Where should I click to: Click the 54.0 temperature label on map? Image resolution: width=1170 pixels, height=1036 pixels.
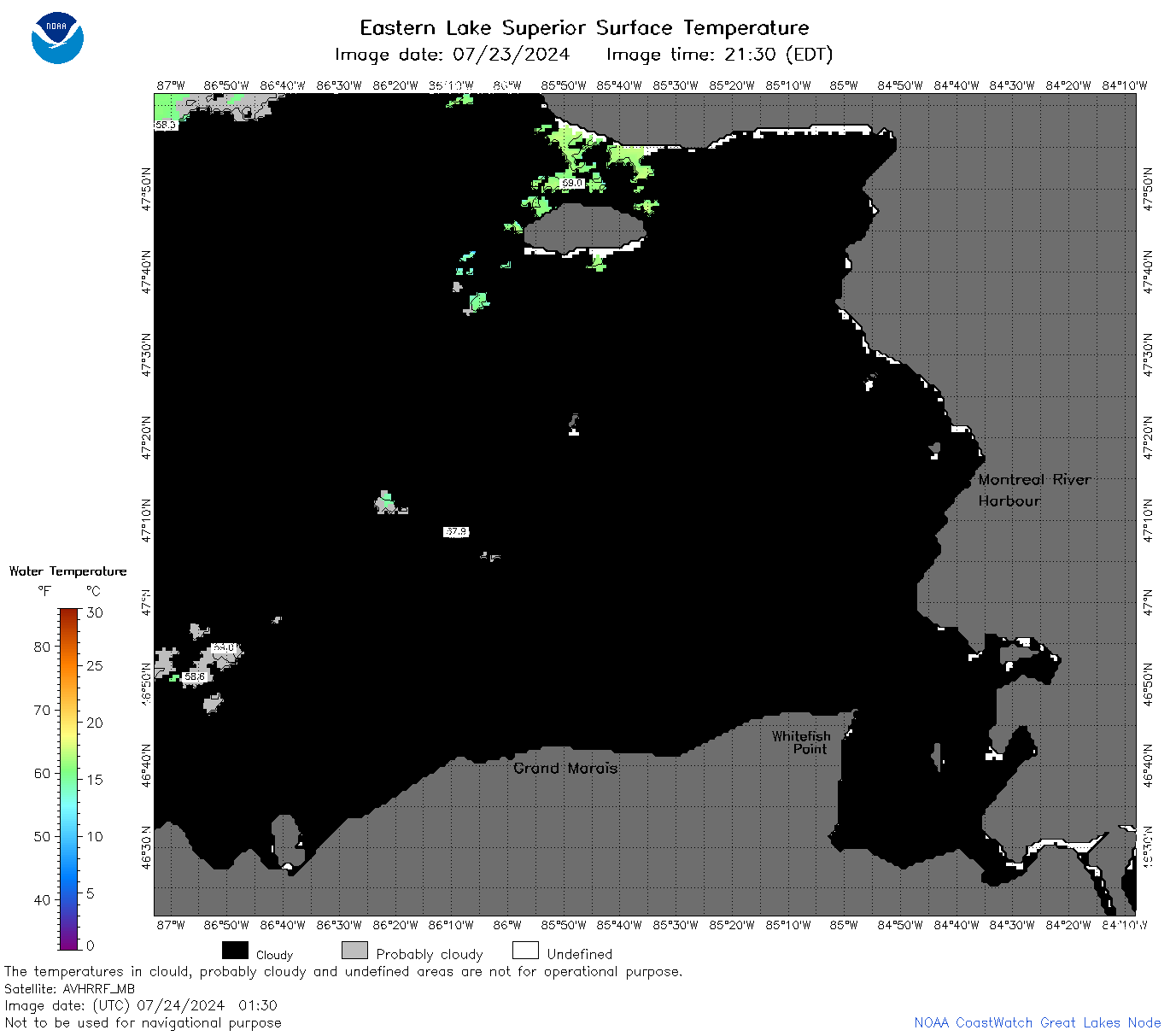223,647
